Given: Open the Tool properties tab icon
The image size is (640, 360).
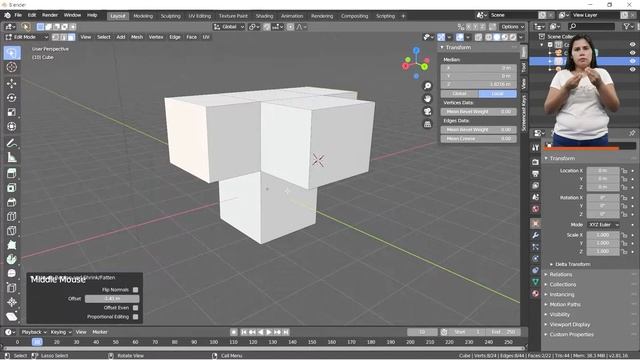Looking at the screenshot, I should click(x=536, y=148).
